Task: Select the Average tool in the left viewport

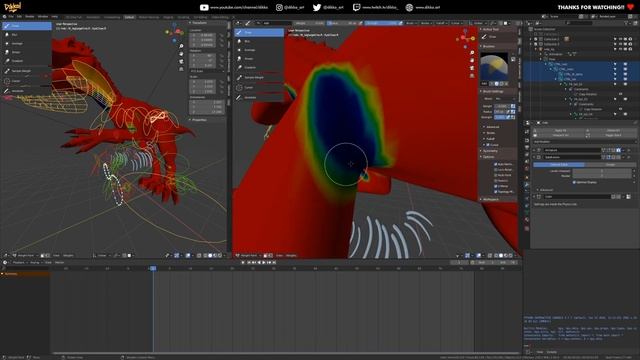Action: [27, 43]
